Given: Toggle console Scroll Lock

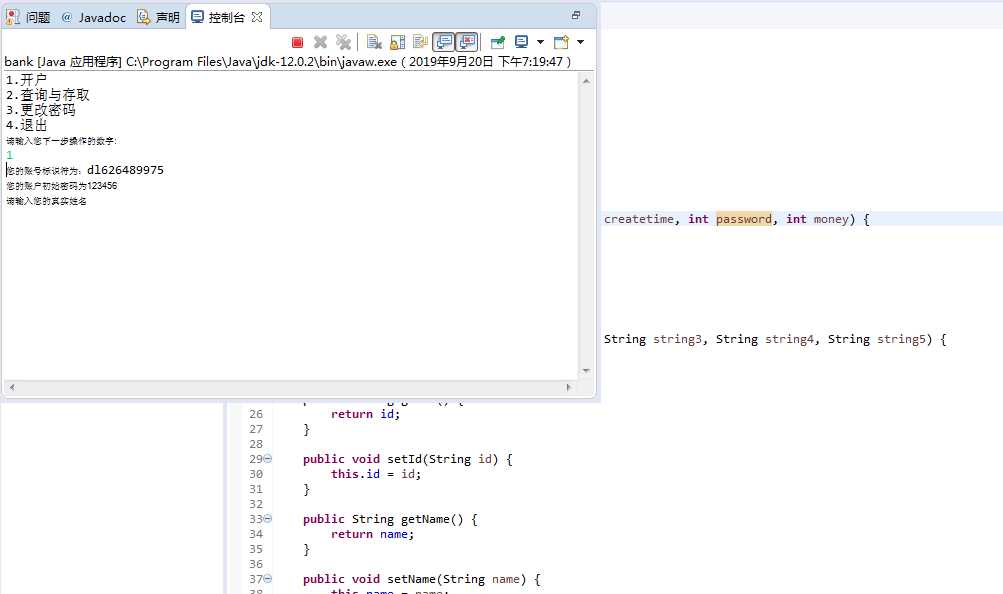Looking at the screenshot, I should [397, 42].
